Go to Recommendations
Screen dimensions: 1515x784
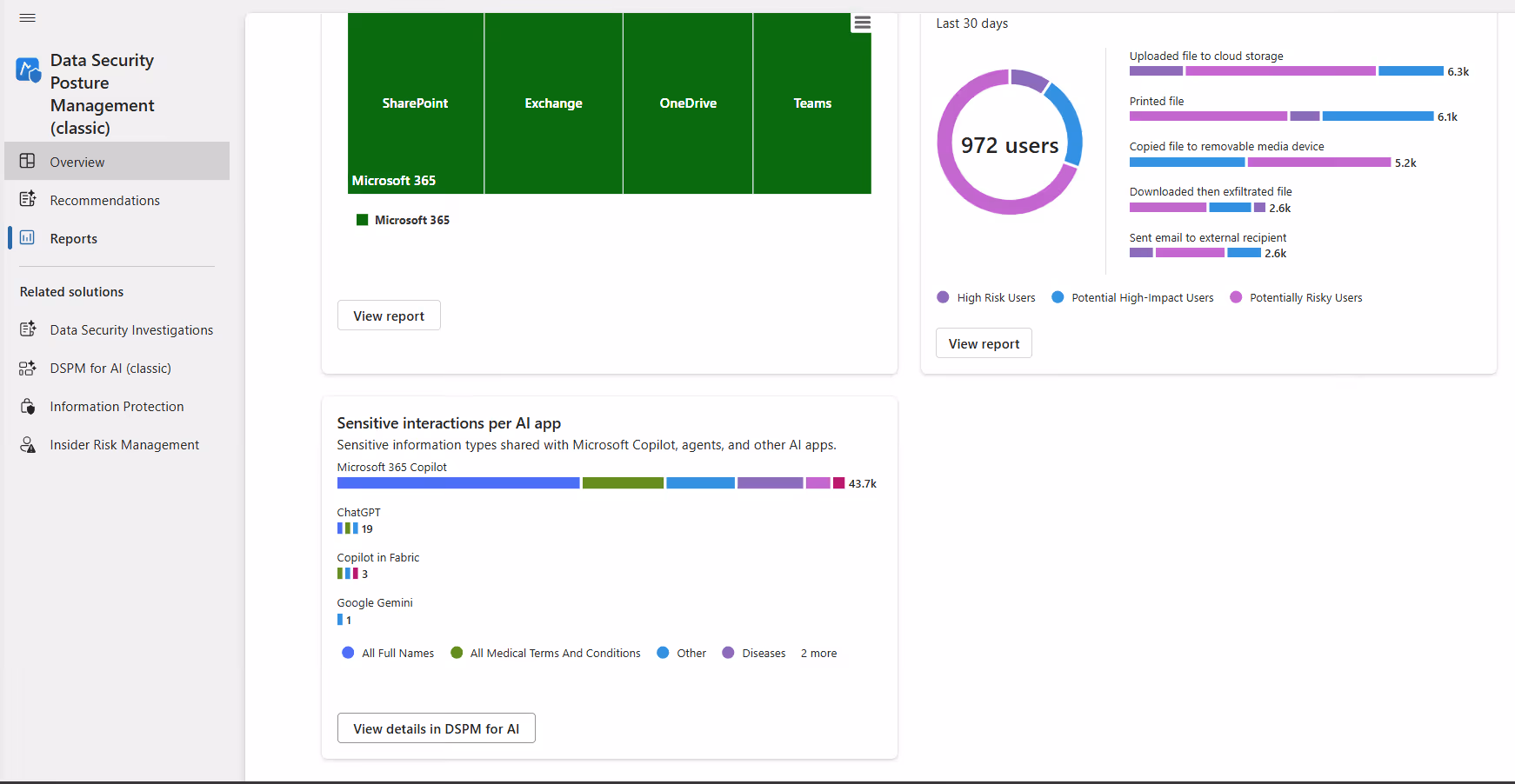pyautogui.click(x=117, y=200)
